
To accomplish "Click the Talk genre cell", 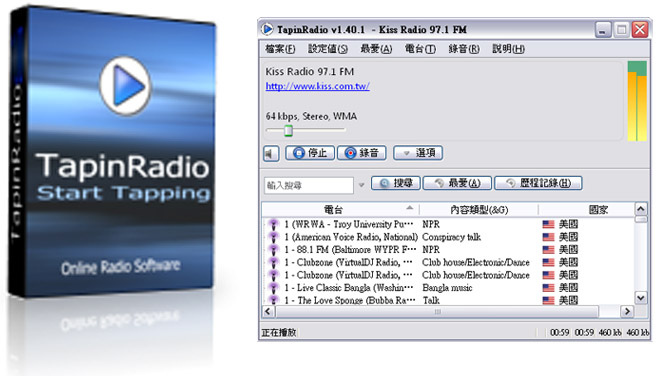I will pos(431,300).
